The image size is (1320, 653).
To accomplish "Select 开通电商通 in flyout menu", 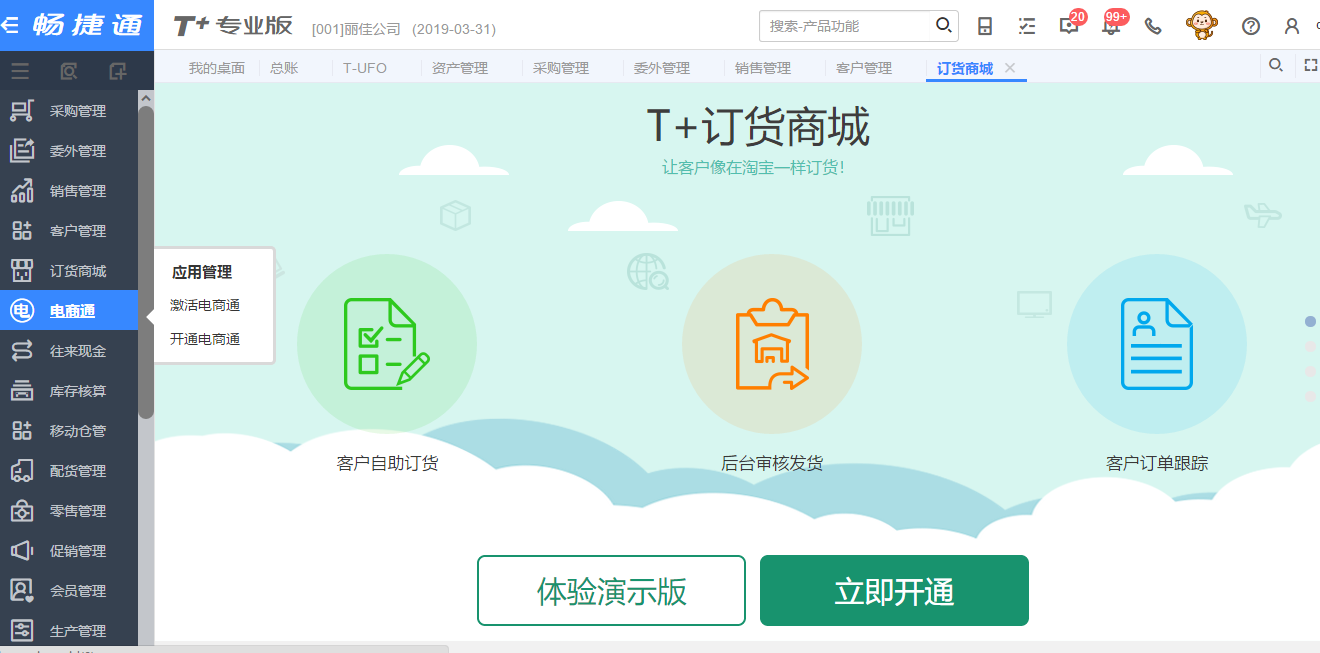I will click(x=205, y=339).
